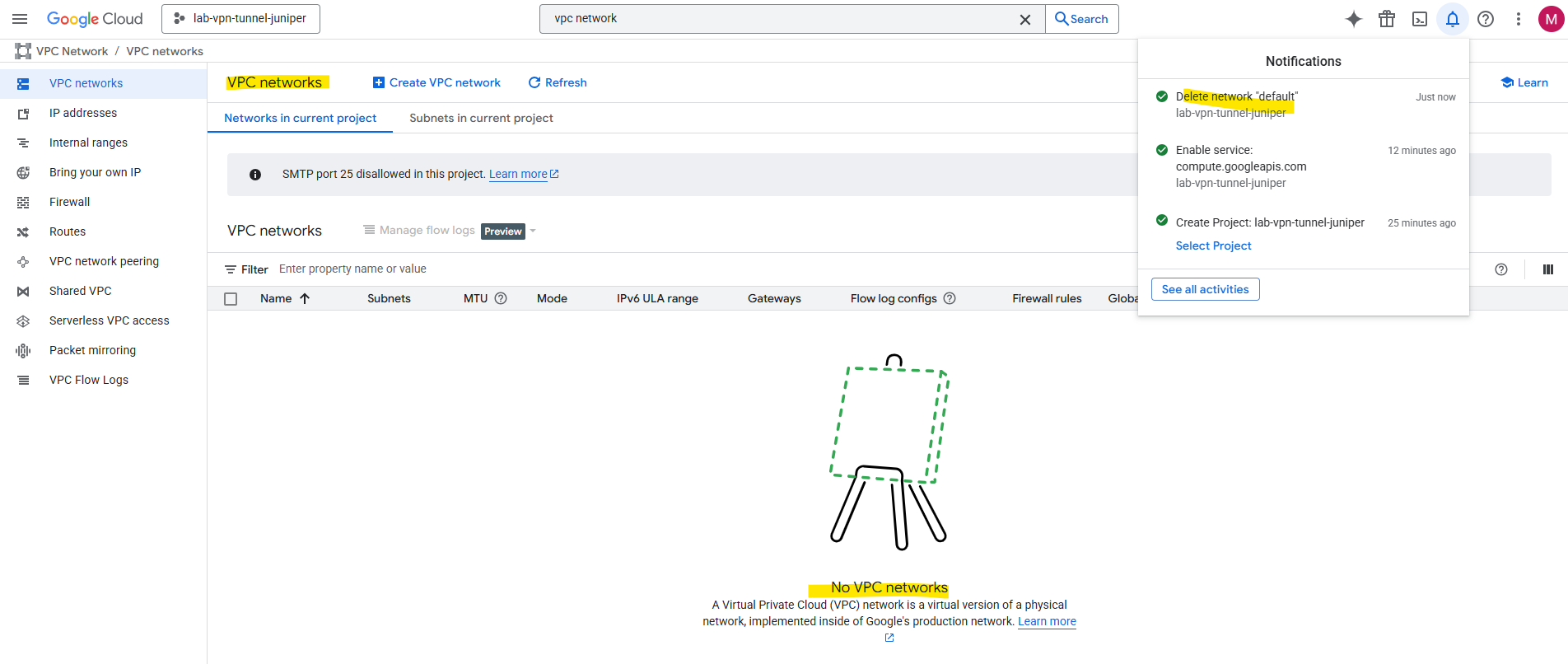Viewport: 1568px width, 664px height.
Task: Click the Search button
Action: pos(1082,19)
